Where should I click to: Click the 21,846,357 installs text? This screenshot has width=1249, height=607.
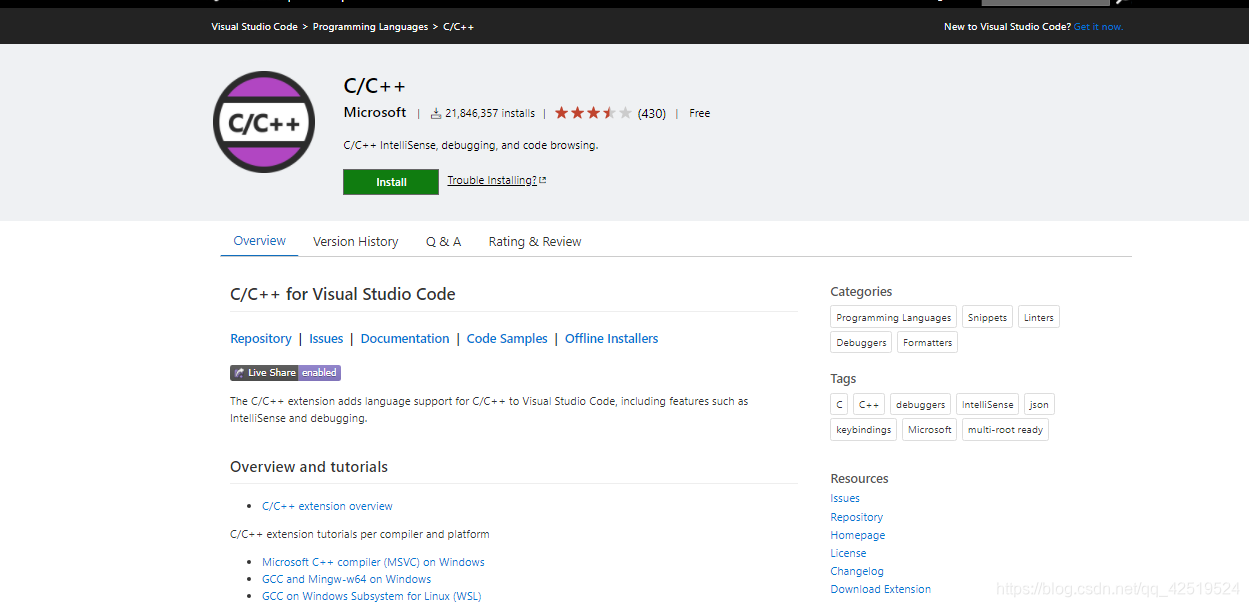click(490, 113)
